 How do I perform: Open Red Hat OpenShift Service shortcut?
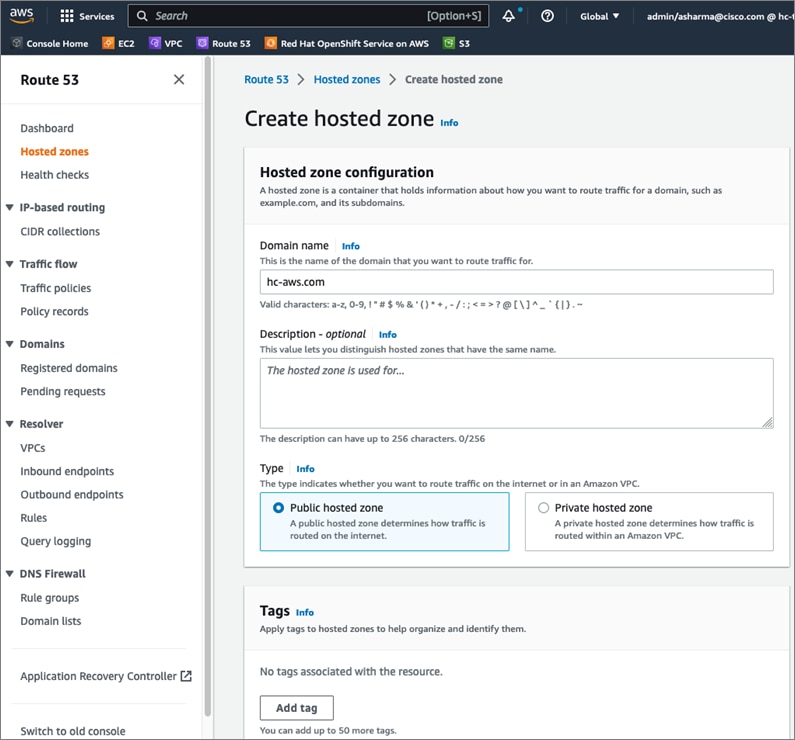click(x=349, y=43)
